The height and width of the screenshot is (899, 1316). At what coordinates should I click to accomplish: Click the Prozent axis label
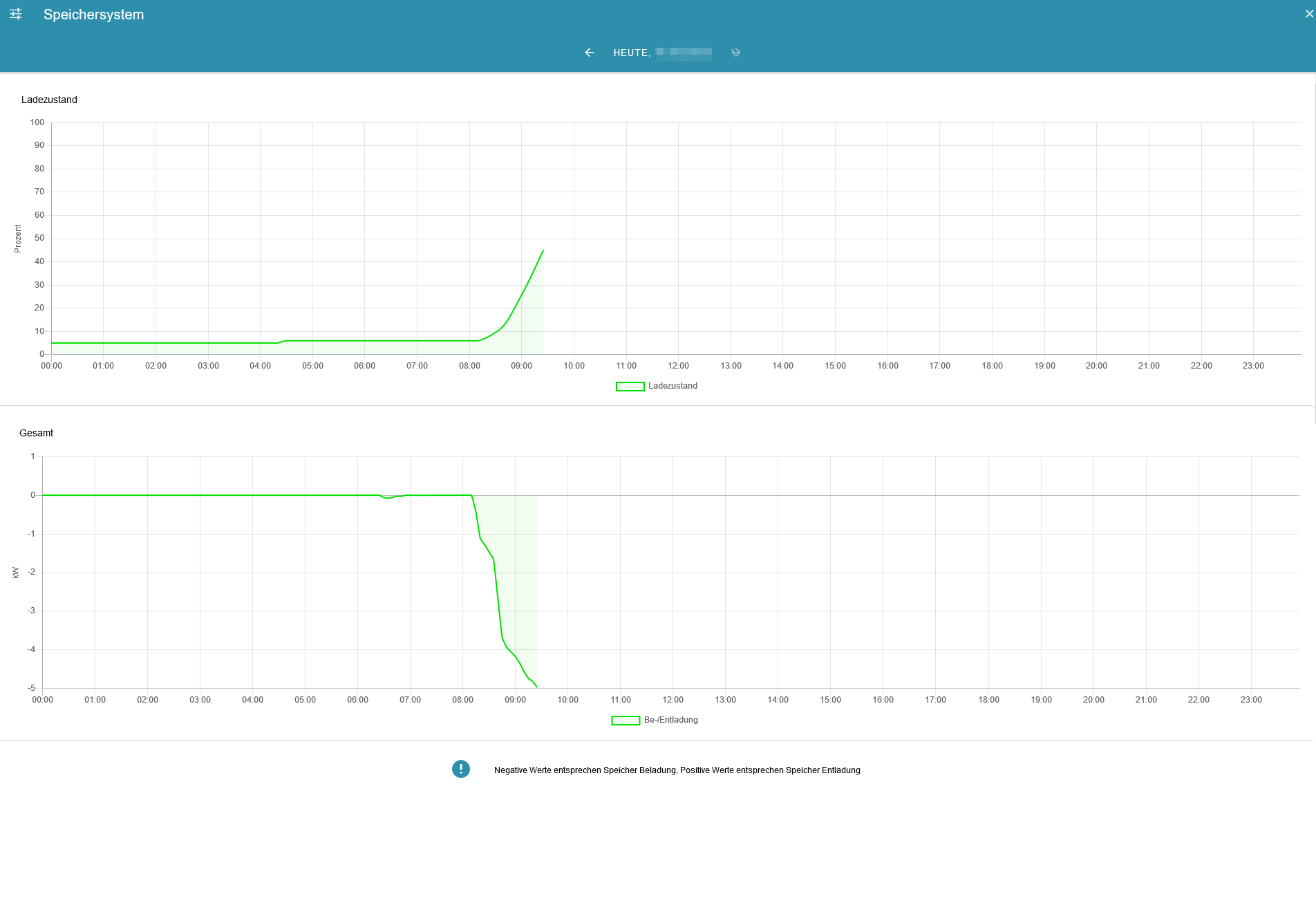click(x=18, y=239)
